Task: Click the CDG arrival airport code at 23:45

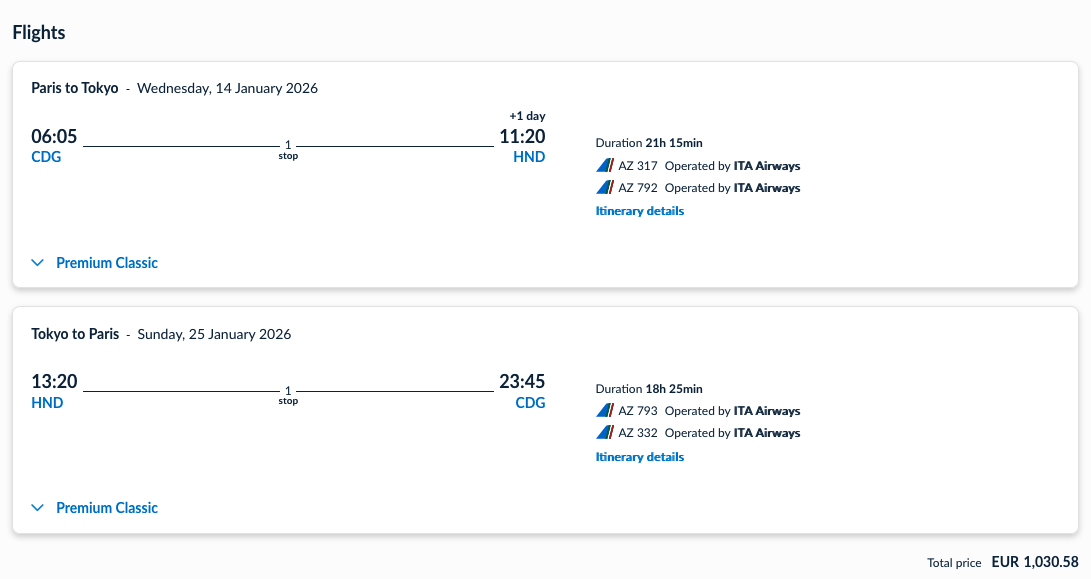Action: (530, 403)
